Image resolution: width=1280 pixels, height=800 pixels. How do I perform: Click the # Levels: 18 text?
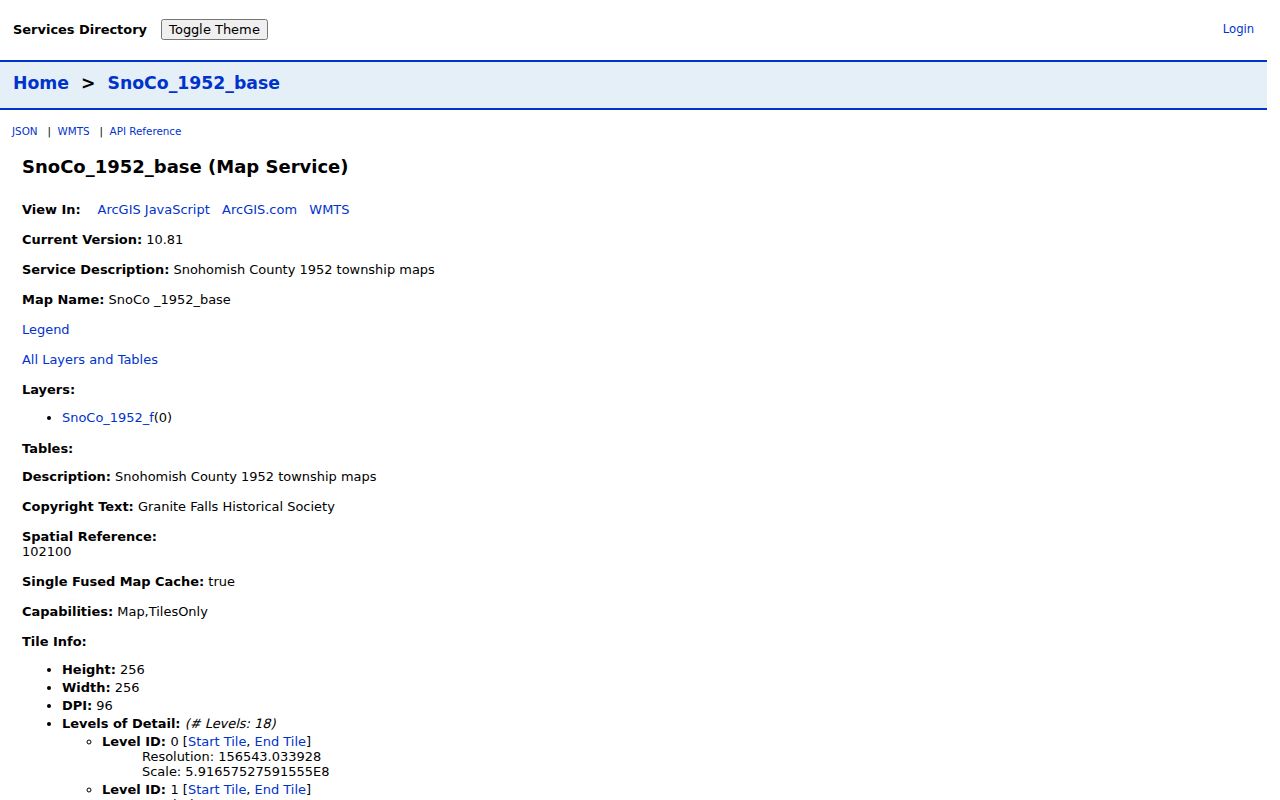231,724
